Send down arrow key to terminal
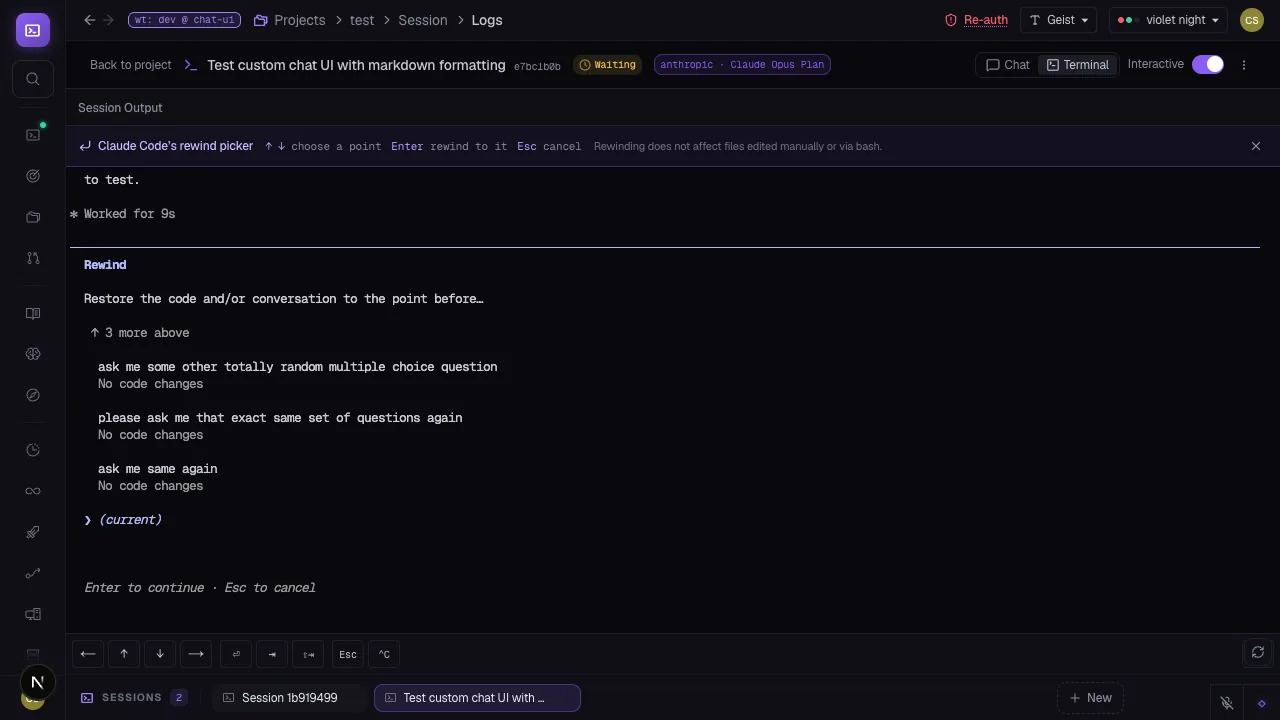The height and width of the screenshot is (720, 1280). tap(160, 654)
